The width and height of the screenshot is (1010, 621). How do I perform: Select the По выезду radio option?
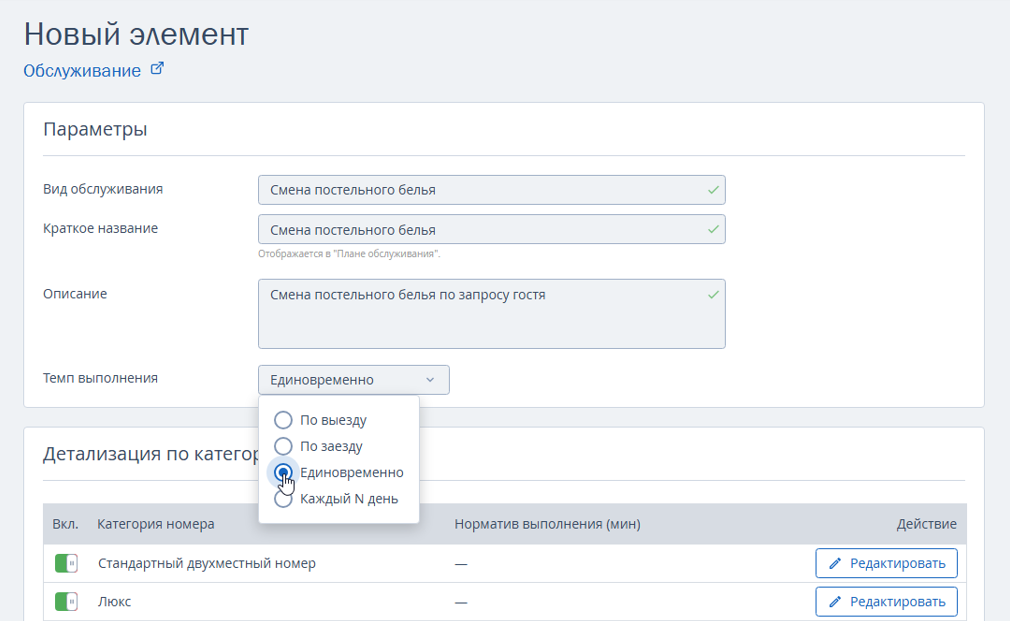pyautogui.click(x=283, y=420)
